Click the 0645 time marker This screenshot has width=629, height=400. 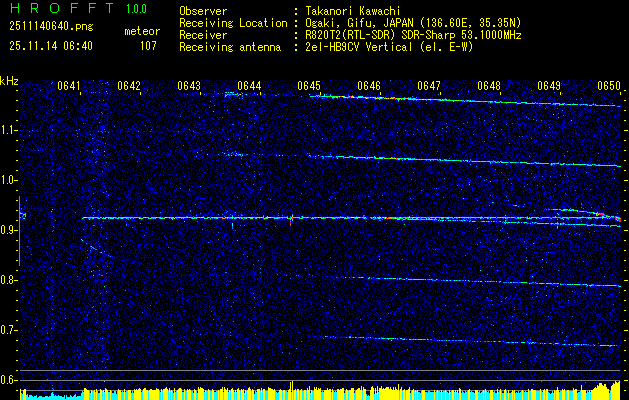[309, 86]
